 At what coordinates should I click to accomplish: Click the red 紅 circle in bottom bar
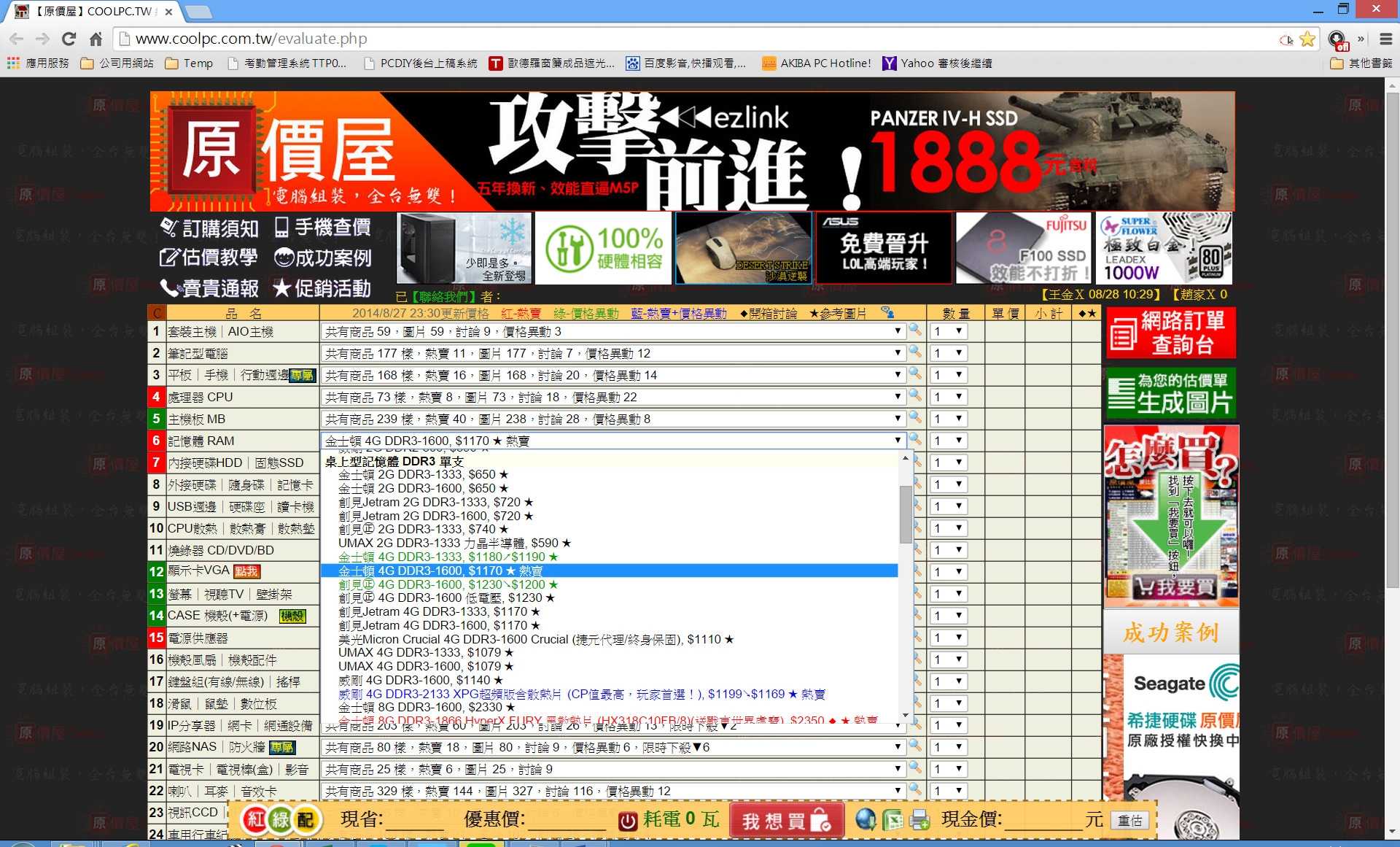point(255,820)
